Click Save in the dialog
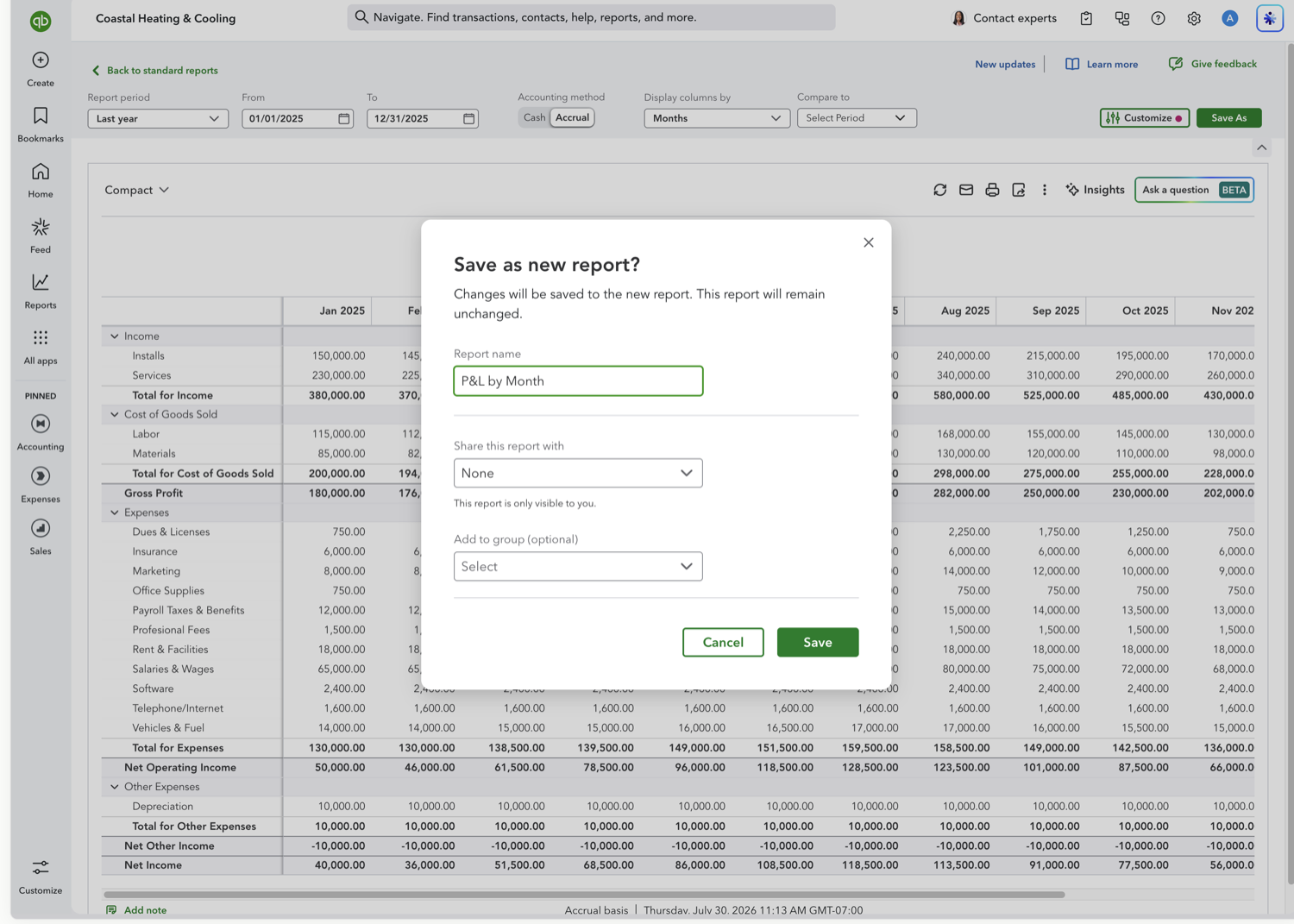The height and width of the screenshot is (924, 1294). 818,642
